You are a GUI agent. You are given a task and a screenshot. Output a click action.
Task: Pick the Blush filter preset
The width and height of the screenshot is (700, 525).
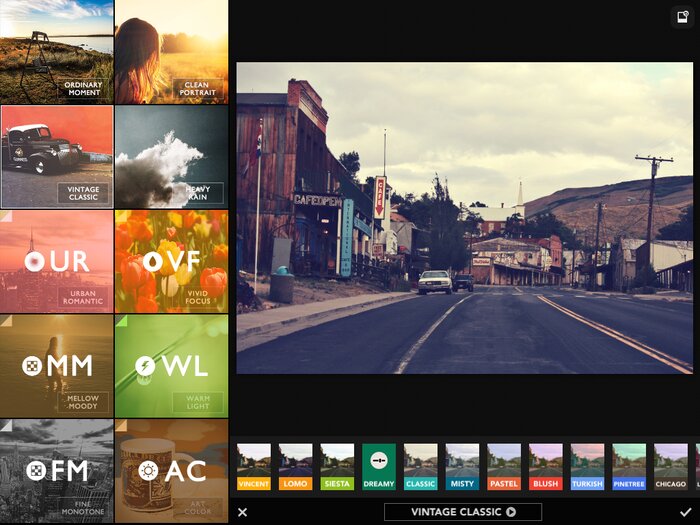pos(546,467)
